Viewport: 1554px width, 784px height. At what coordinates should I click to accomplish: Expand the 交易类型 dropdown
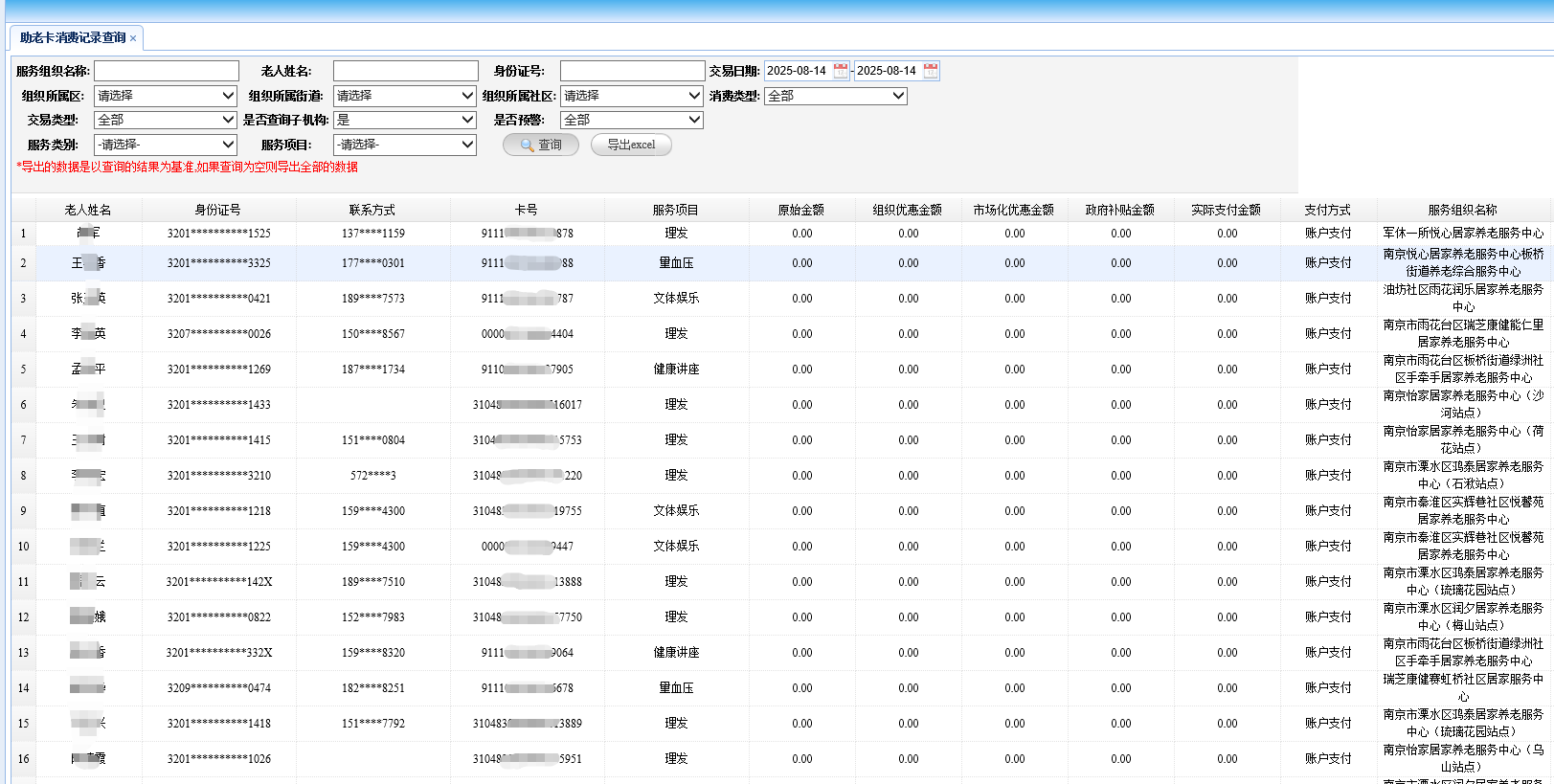click(x=166, y=120)
